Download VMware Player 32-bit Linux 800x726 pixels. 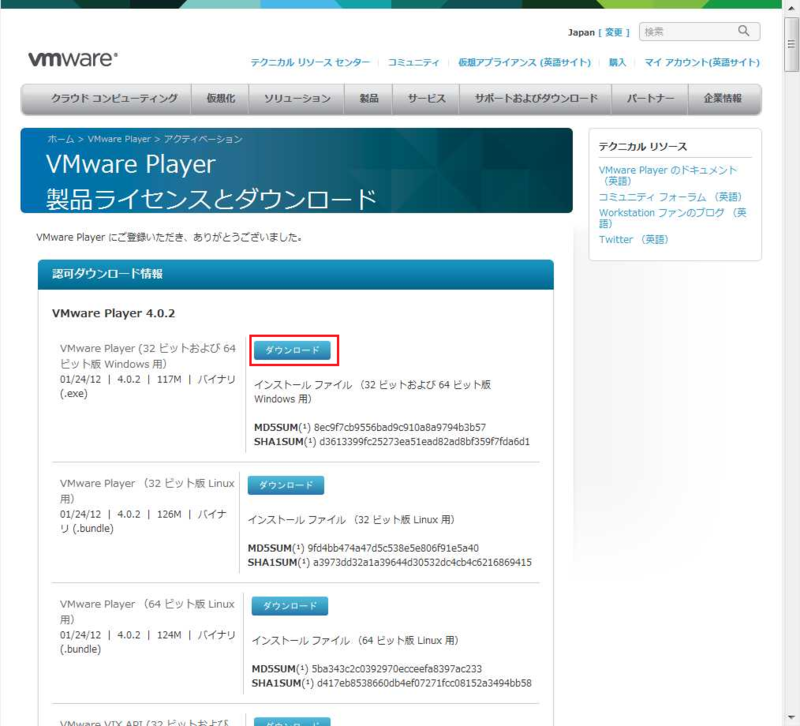click(286, 485)
